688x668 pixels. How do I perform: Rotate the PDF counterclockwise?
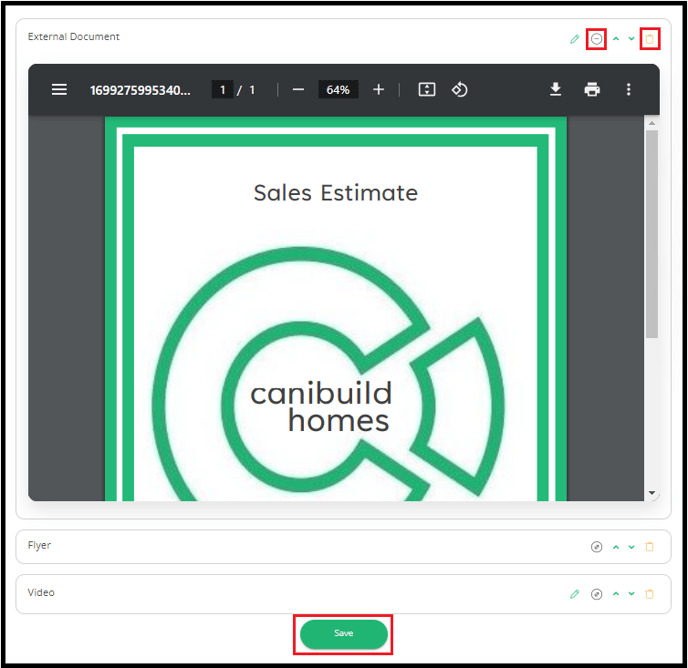pos(459,90)
